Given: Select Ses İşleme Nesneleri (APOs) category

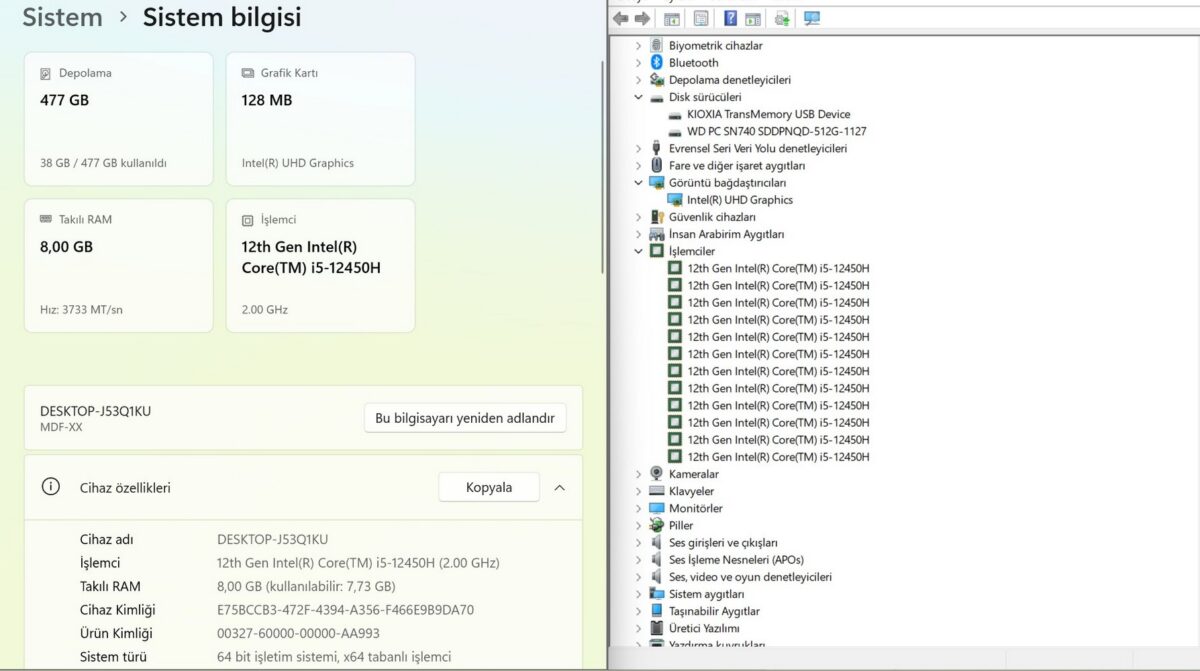Looking at the screenshot, I should [x=736, y=560].
